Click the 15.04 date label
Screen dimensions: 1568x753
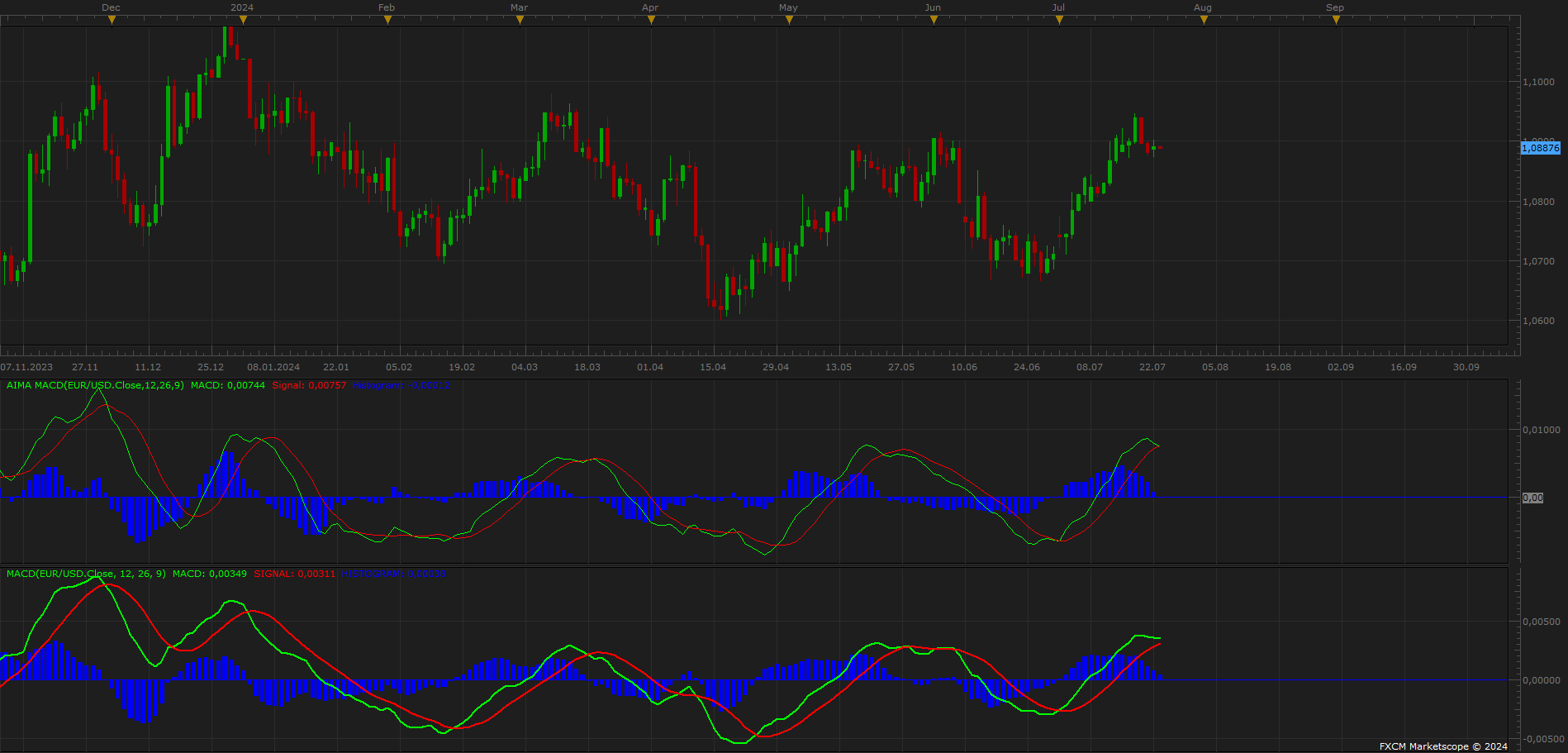click(713, 367)
